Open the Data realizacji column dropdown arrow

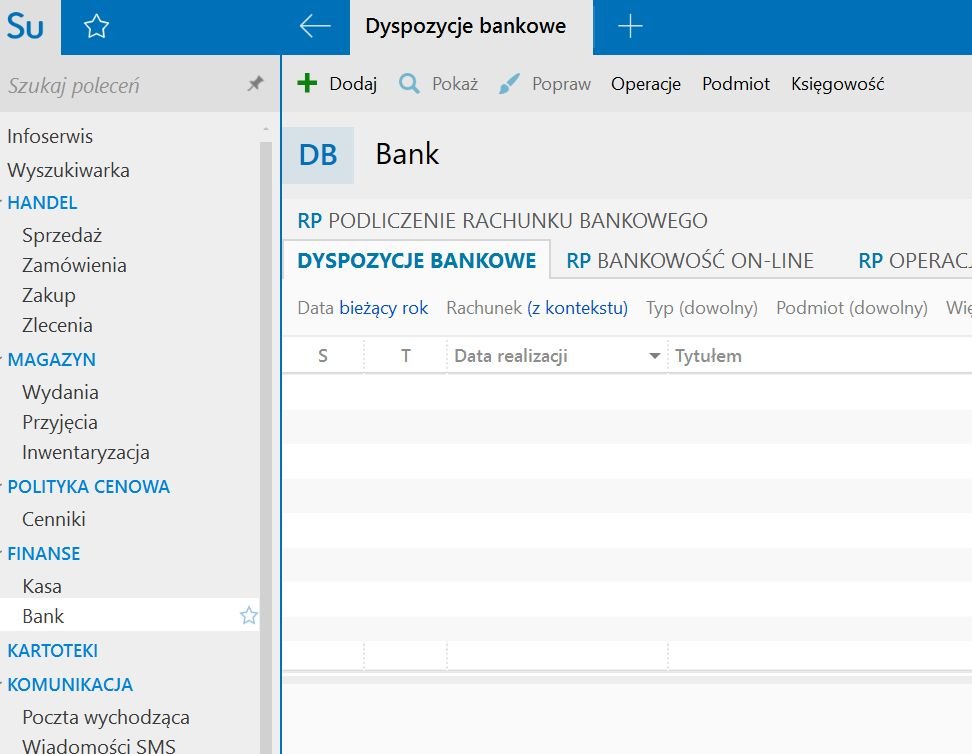tap(655, 356)
